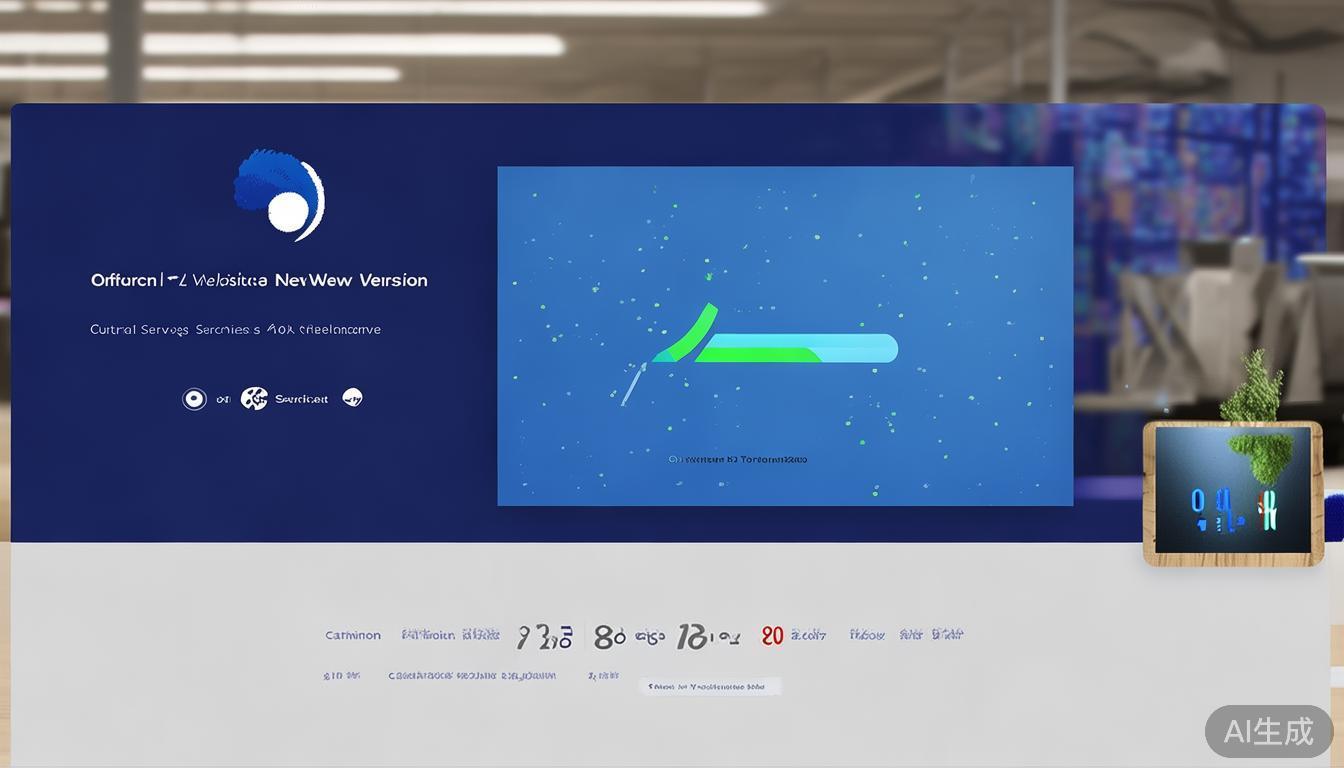Click the red number 20 in the footer
Screen dimensions: 1344x768
772,635
